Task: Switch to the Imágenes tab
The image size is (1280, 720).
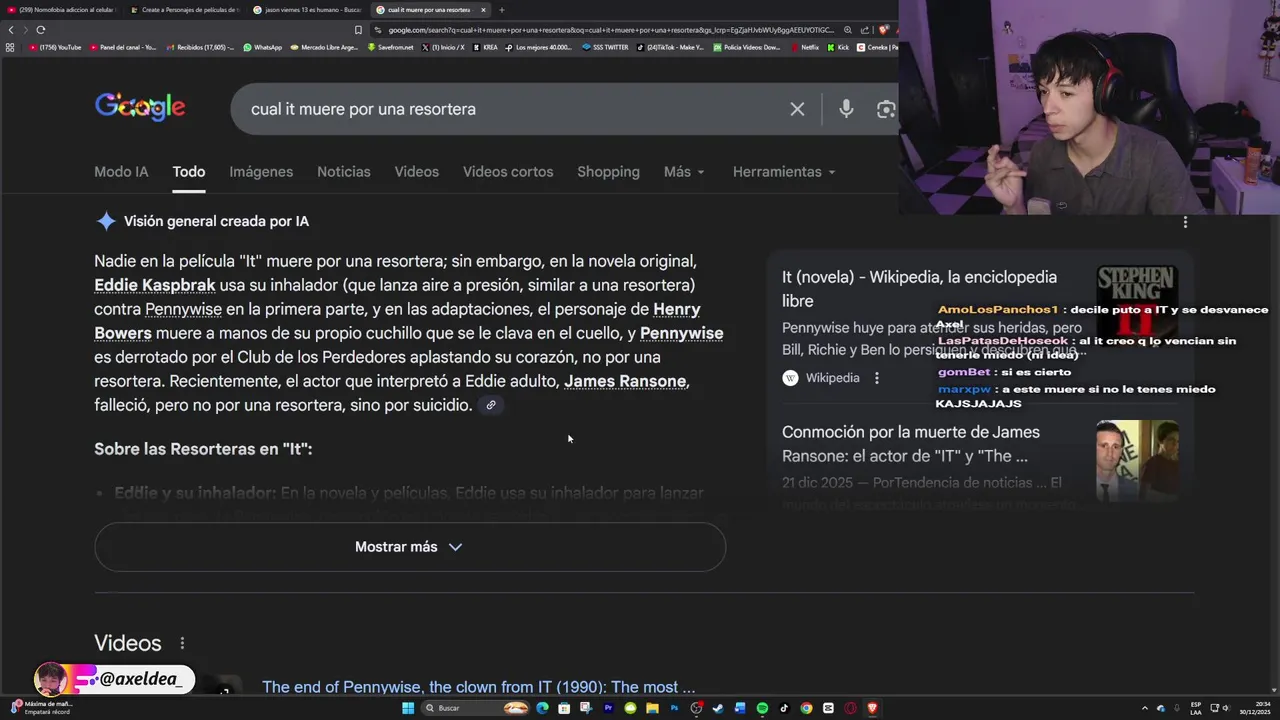Action: pyautogui.click(x=261, y=172)
